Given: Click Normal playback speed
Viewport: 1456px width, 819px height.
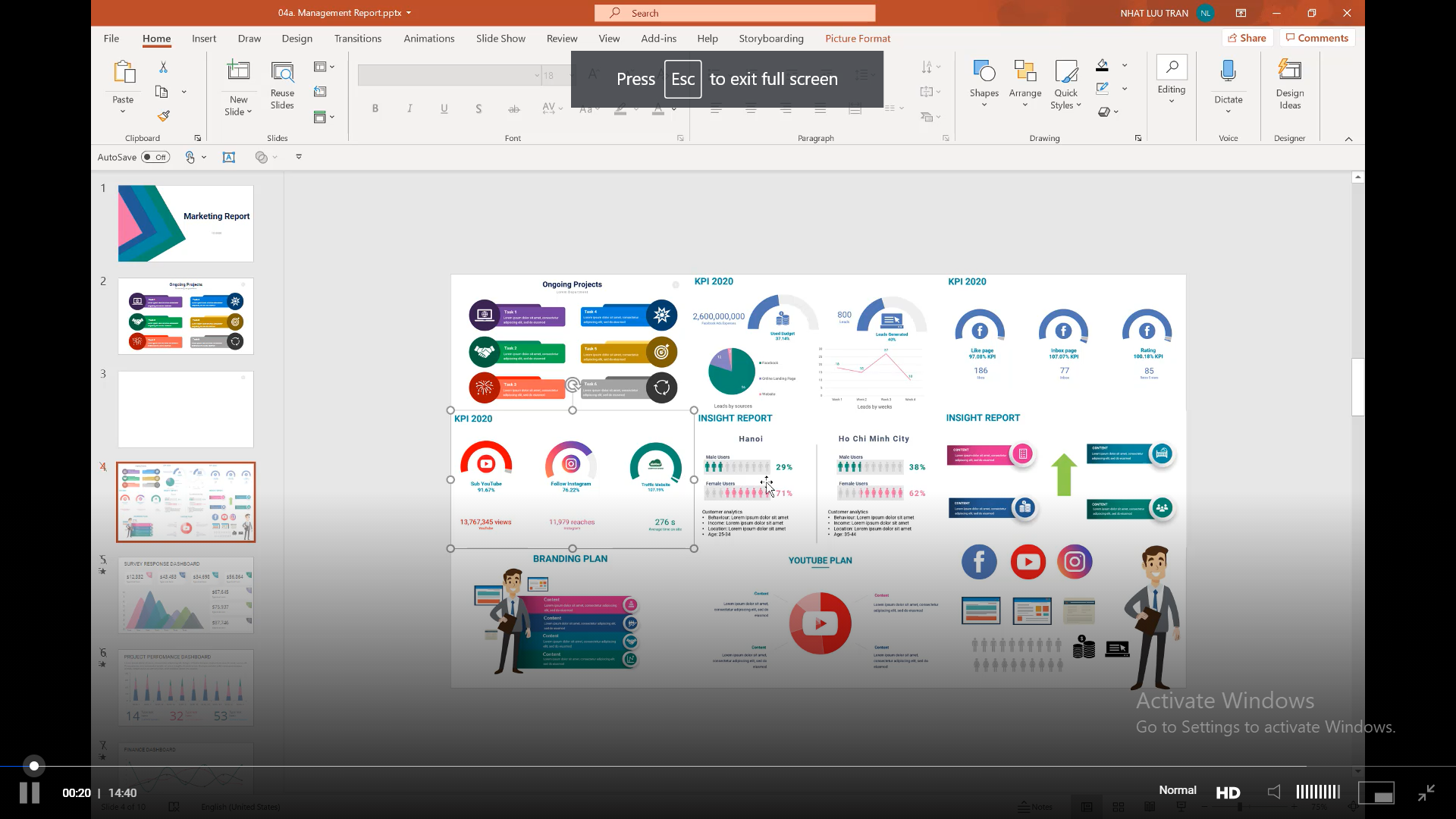Looking at the screenshot, I should [1178, 790].
